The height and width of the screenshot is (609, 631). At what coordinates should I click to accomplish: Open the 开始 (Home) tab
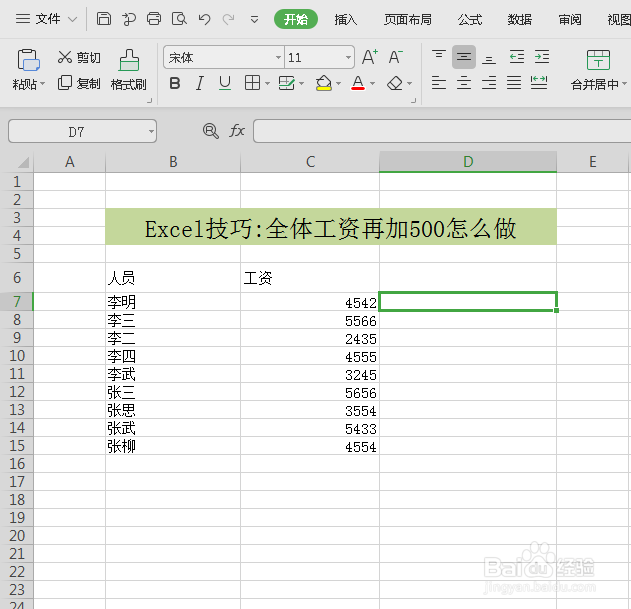pyautogui.click(x=296, y=19)
